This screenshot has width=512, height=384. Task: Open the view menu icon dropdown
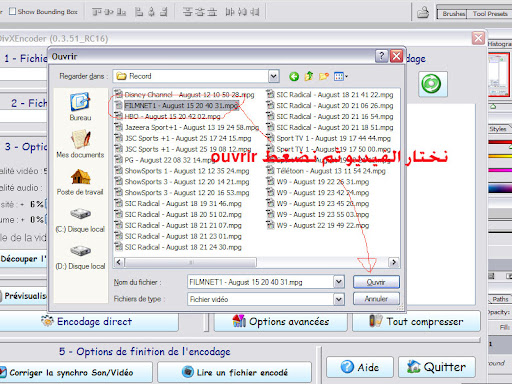coord(341,77)
